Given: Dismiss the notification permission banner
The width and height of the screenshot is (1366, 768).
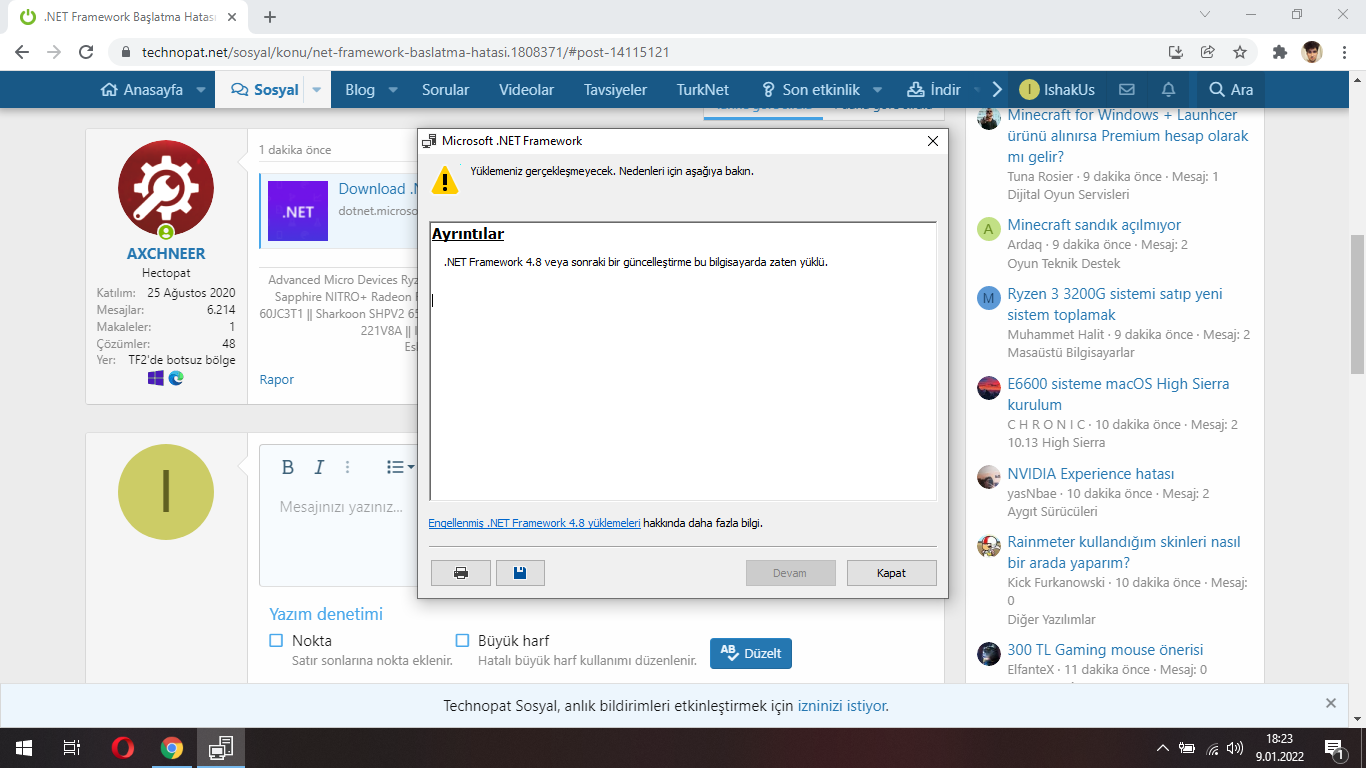Looking at the screenshot, I should (x=1331, y=703).
